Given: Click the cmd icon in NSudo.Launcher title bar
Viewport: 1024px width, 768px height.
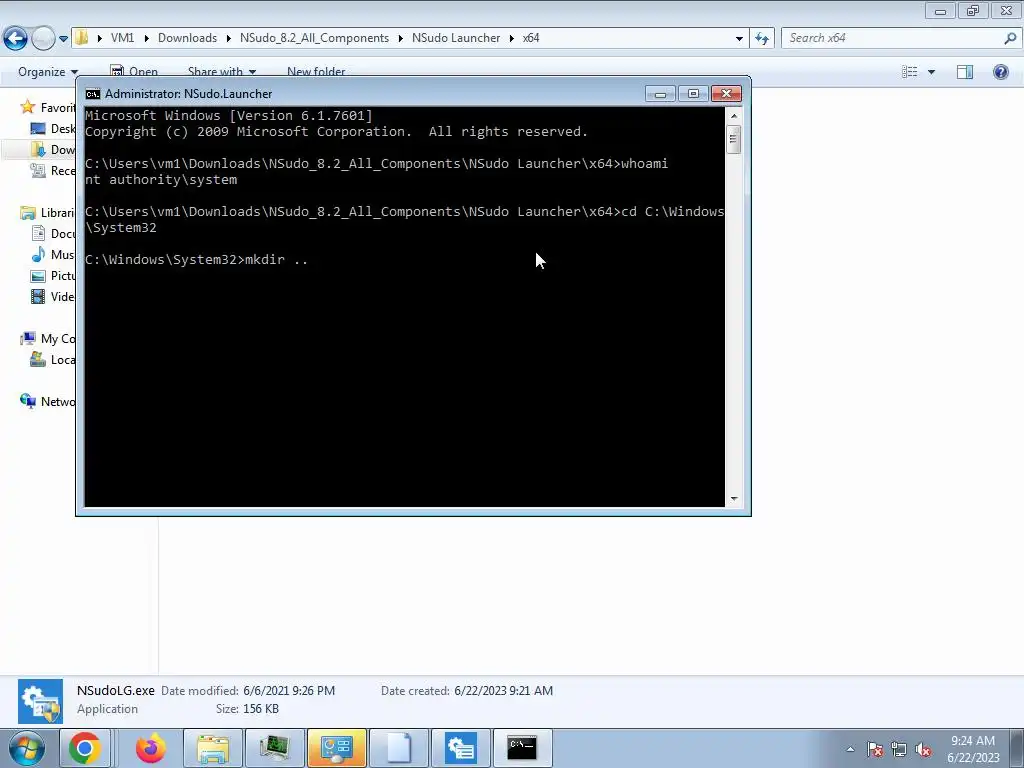Looking at the screenshot, I should click(93, 94).
